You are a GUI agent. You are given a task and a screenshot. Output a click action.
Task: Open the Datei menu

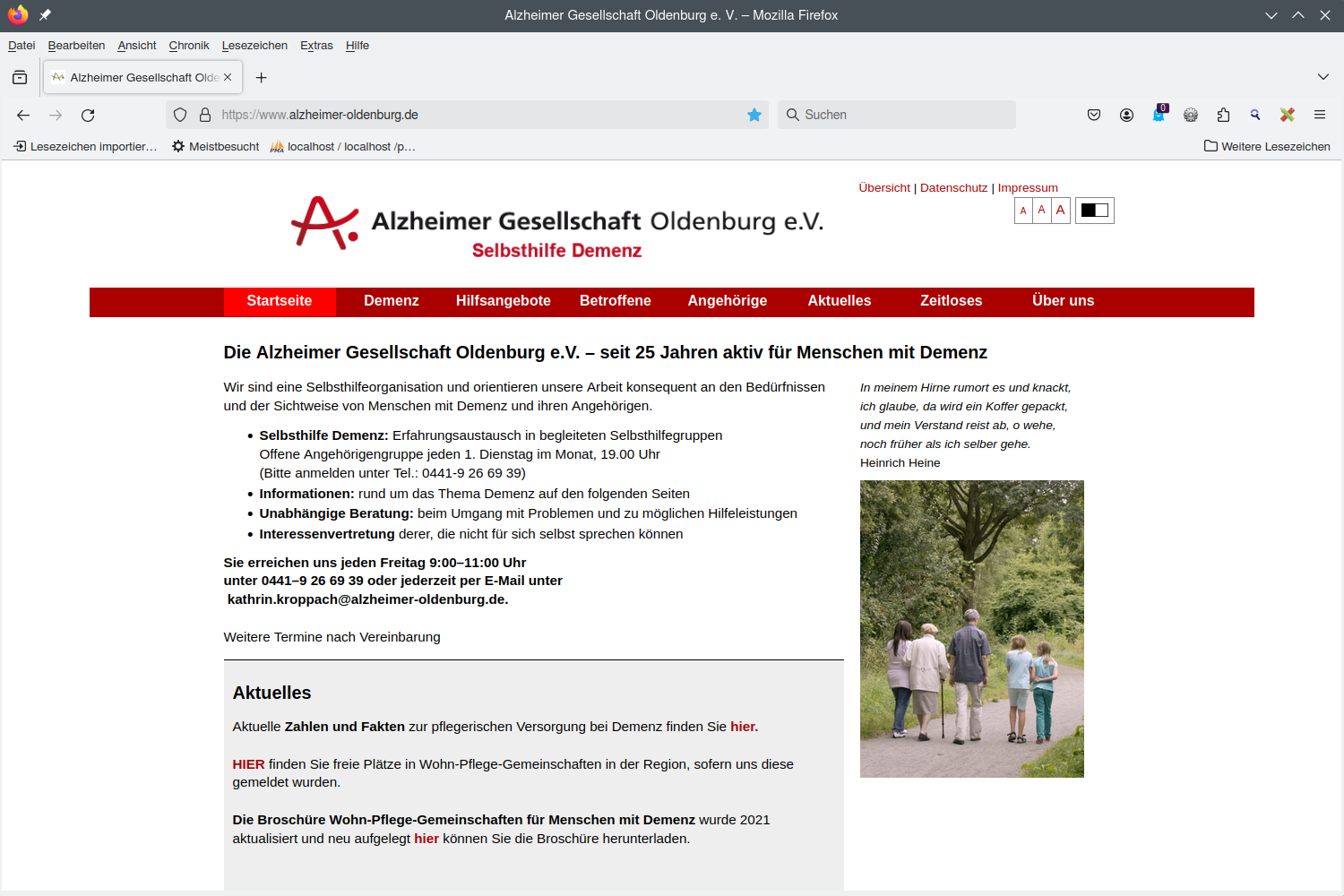coord(22,46)
